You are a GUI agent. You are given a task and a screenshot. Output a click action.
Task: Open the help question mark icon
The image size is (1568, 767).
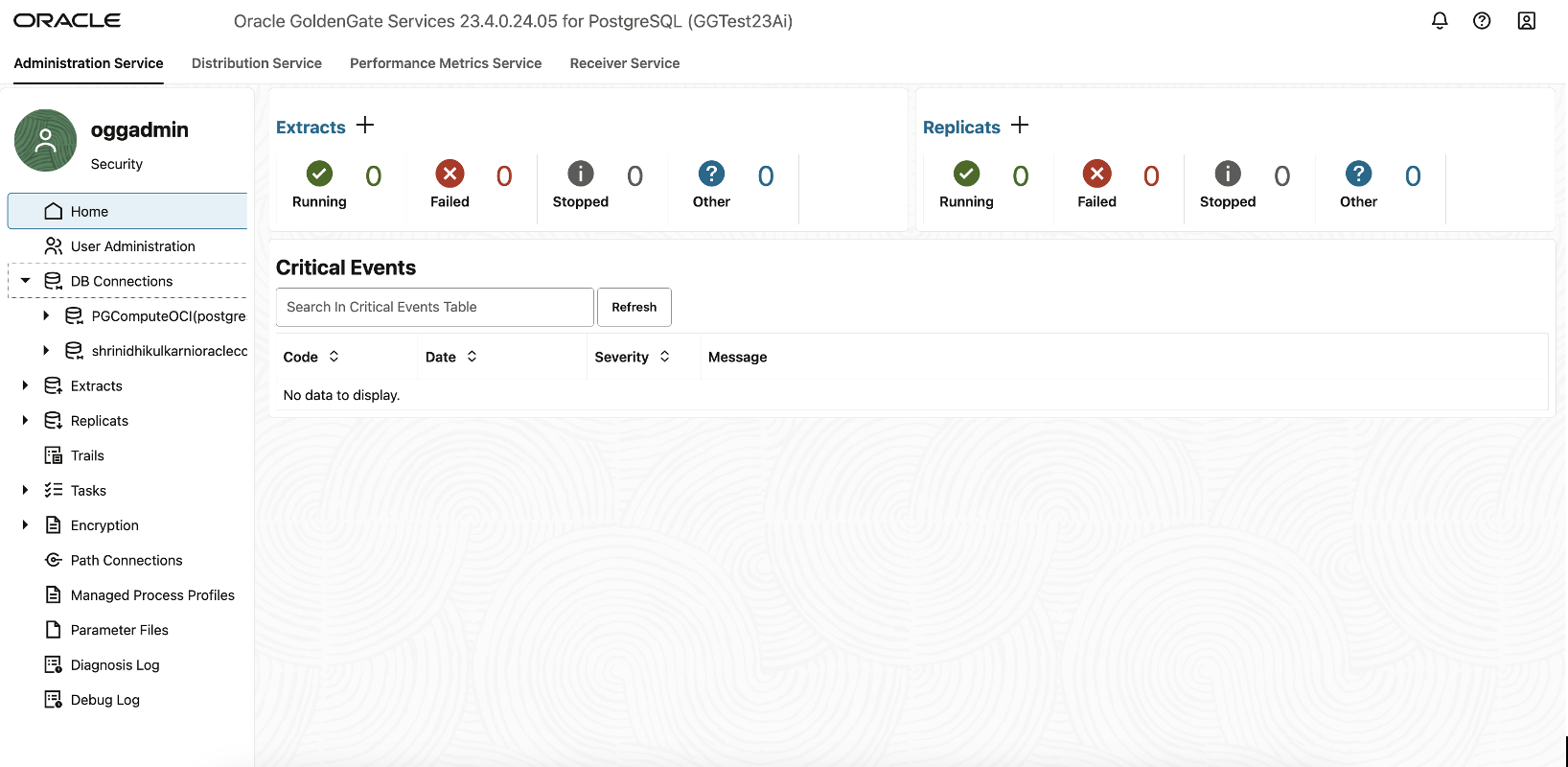tap(1482, 20)
